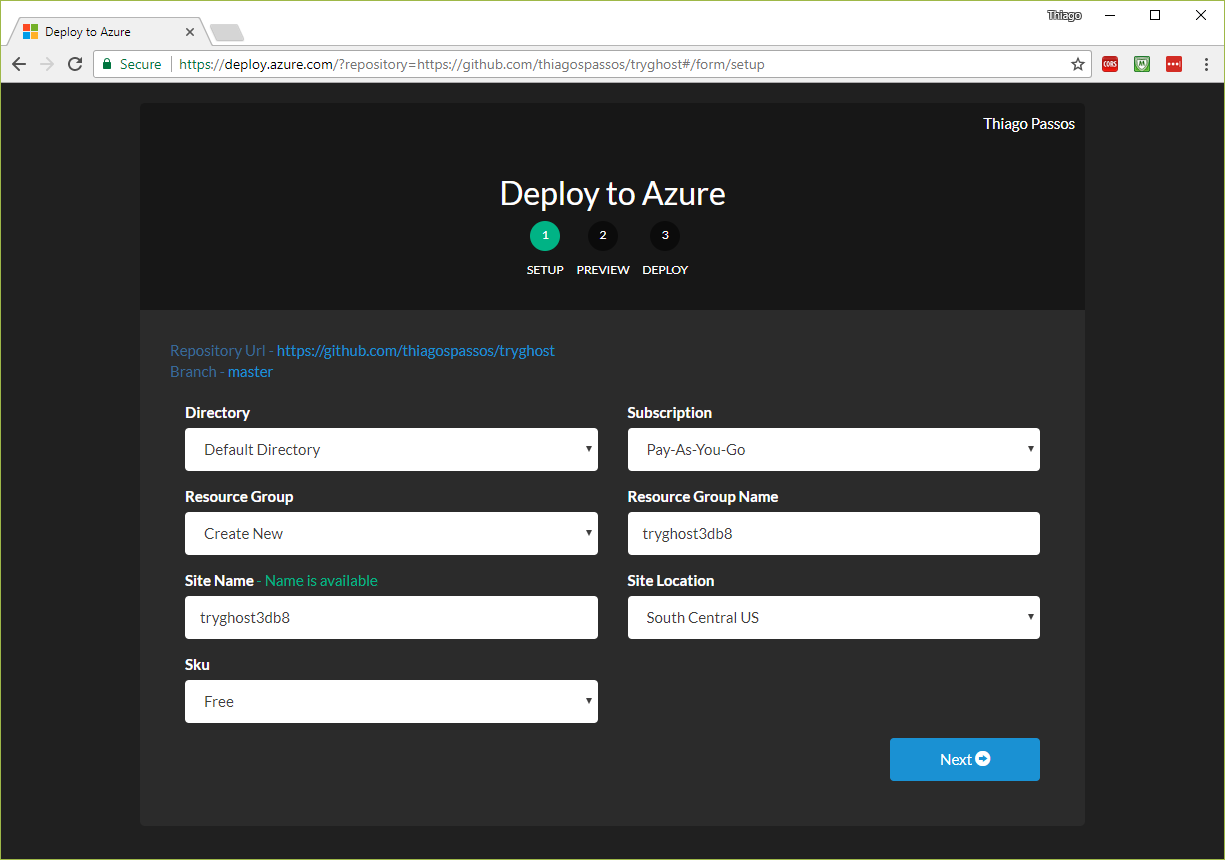Expand the Resource Group Create New dropdown
1225x860 pixels.
[391, 534]
